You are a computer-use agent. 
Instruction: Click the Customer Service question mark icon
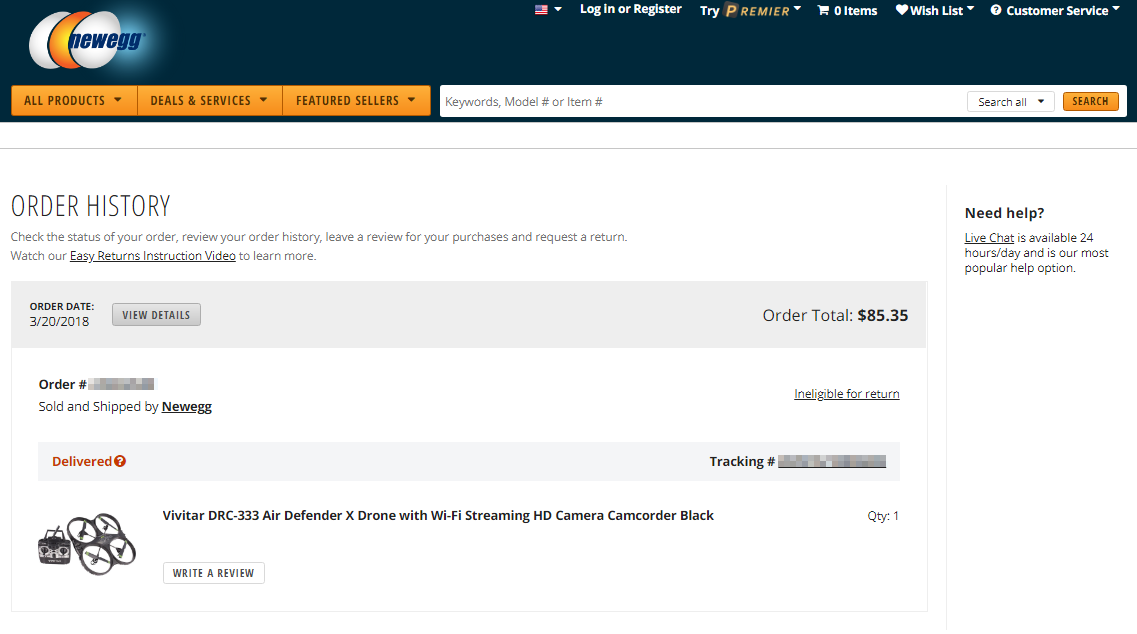pyautogui.click(x=996, y=10)
